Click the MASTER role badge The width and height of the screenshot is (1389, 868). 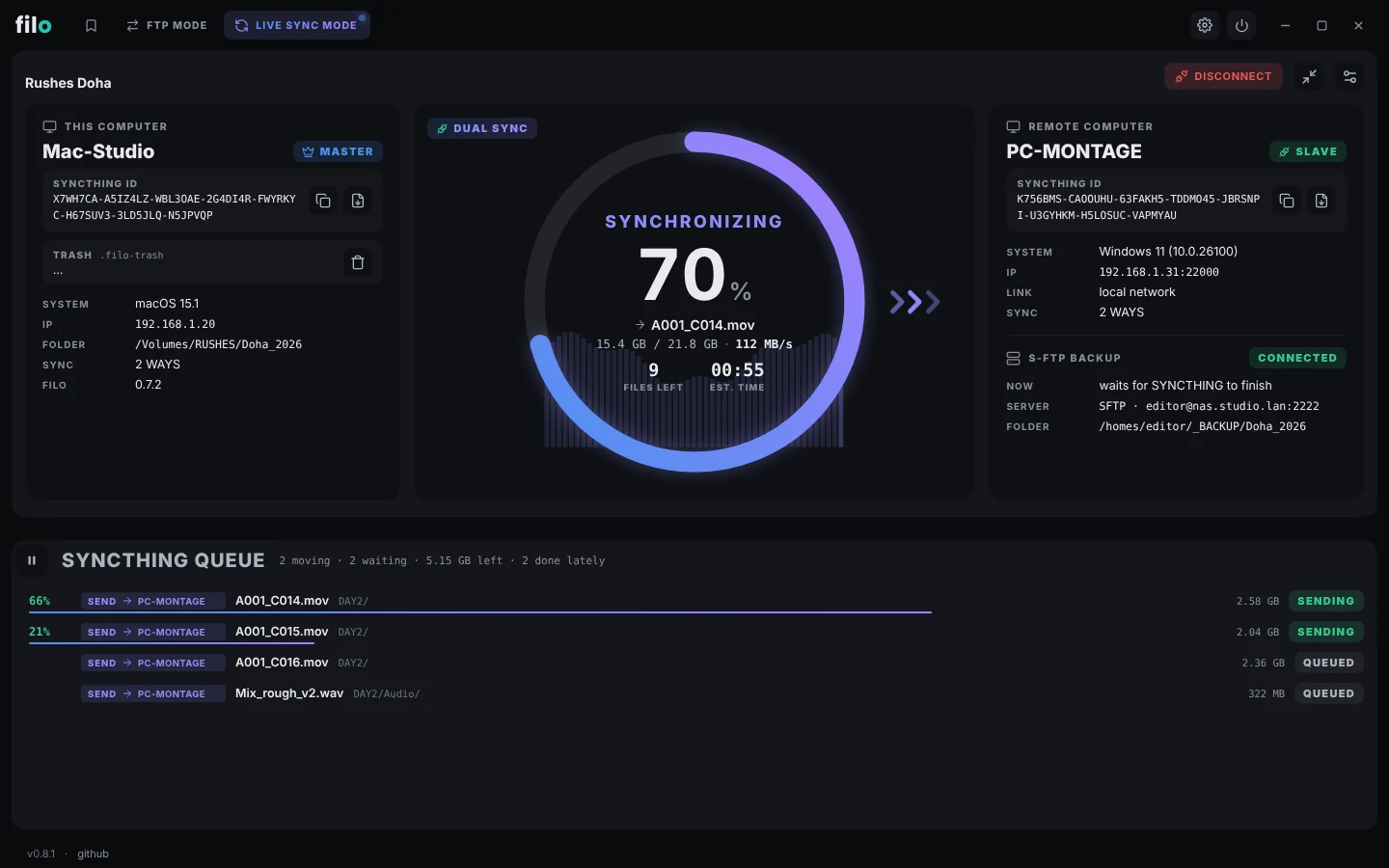pyautogui.click(x=338, y=151)
